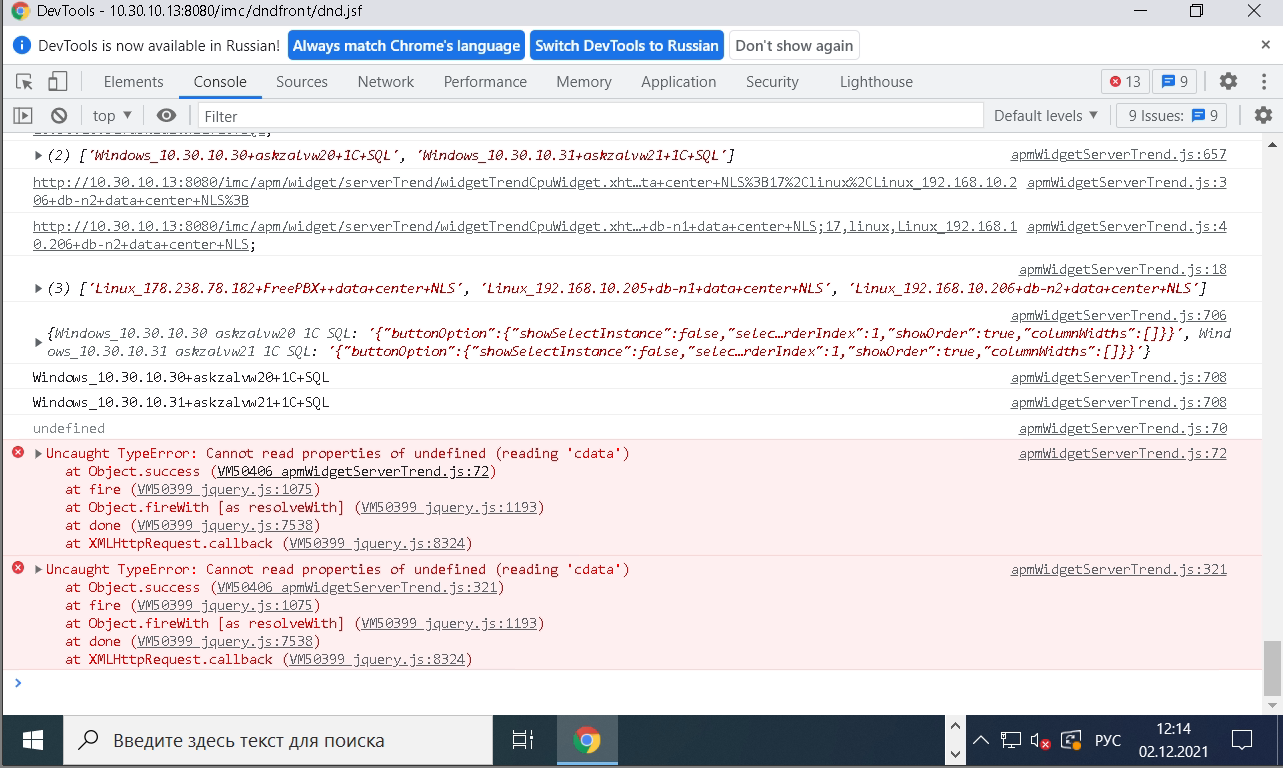Open source link apmWidgetServerTrend.js:18
The width and height of the screenshot is (1283, 768).
(x=1123, y=270)
